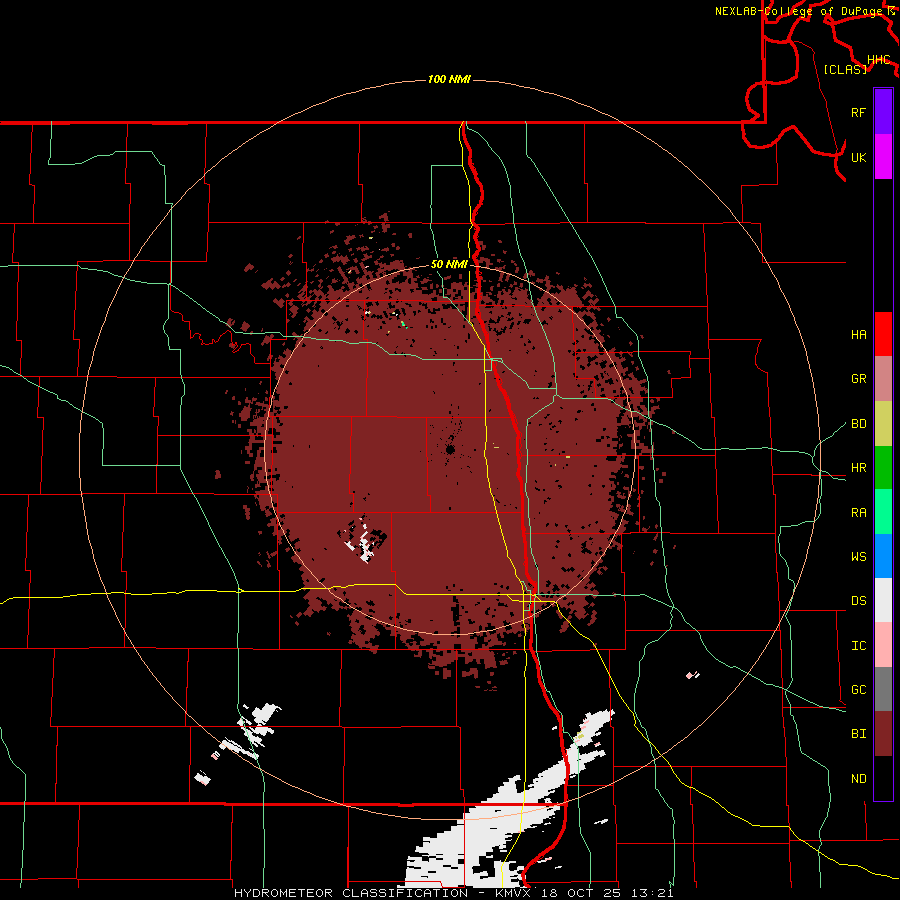The height and width of the screenshot is (900, 900).
Task: Click the HYDROMETEOR CLASSIFICATION caption text
Action: (351, 893)
